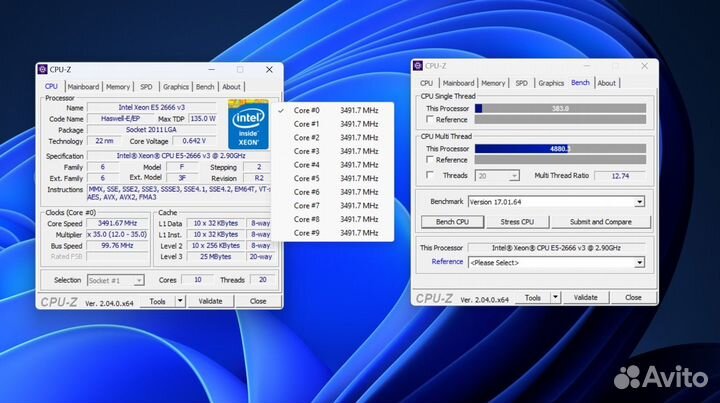This screenshot has width=720, height=403.
Task: Select CPU tab in left window
Action: (51, 86)
